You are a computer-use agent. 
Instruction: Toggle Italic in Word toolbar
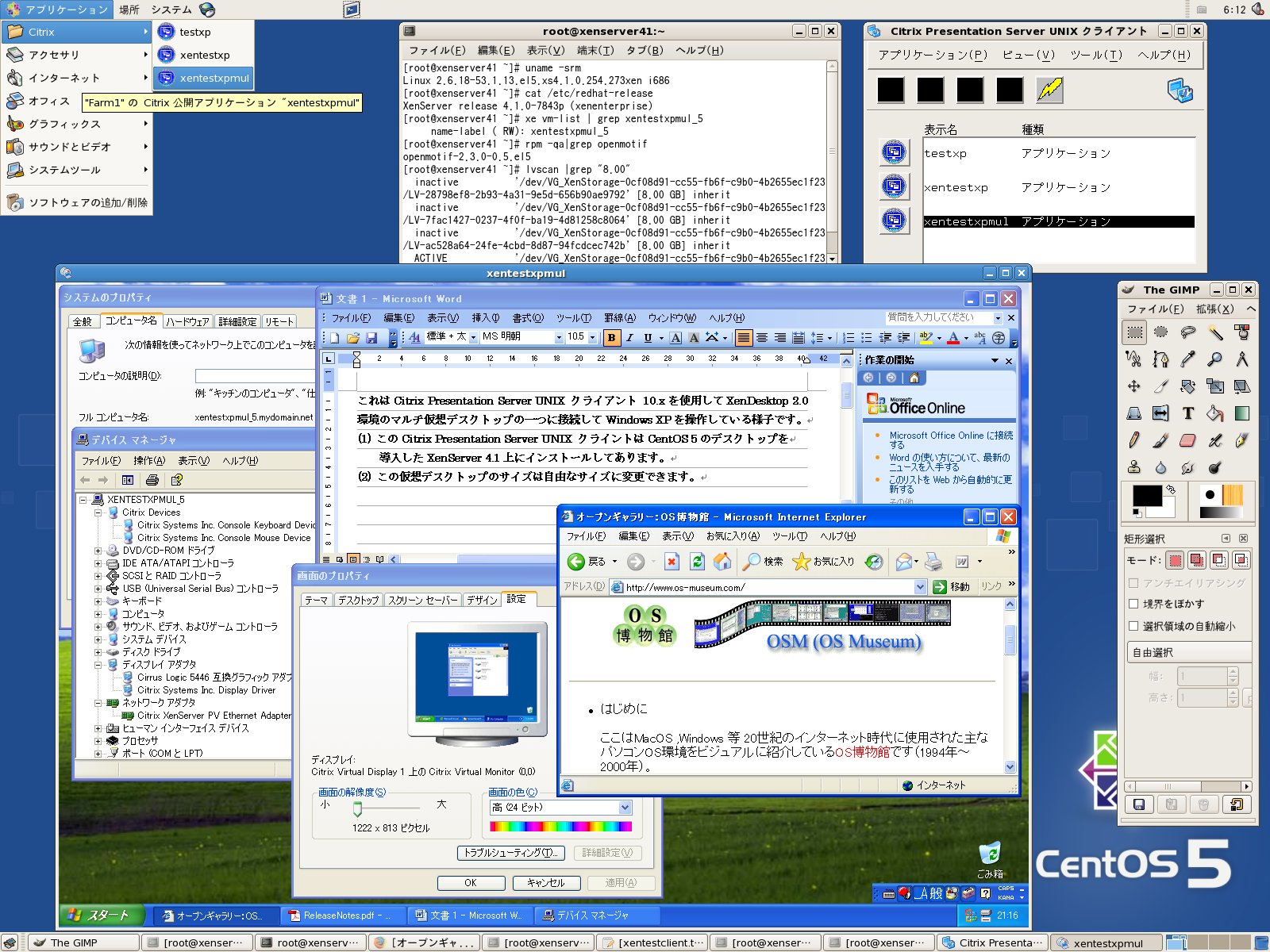629,337
